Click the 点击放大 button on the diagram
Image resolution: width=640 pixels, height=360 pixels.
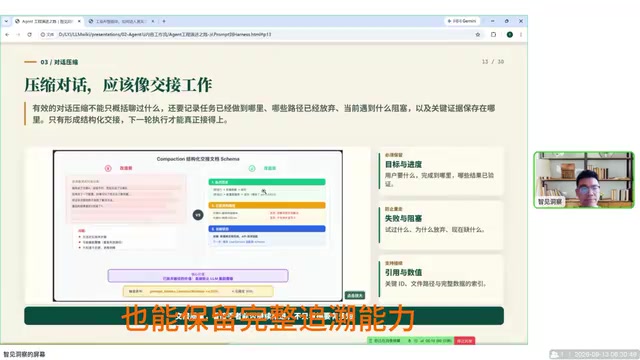pos(355,296)
